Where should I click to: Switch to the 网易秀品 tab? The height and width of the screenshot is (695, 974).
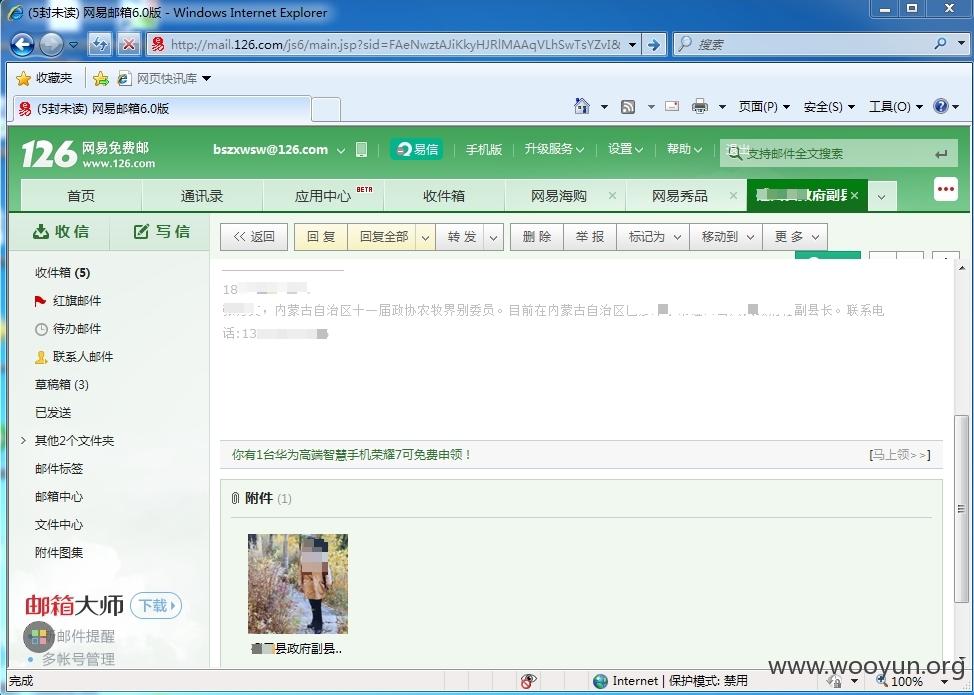click(680, 196)
